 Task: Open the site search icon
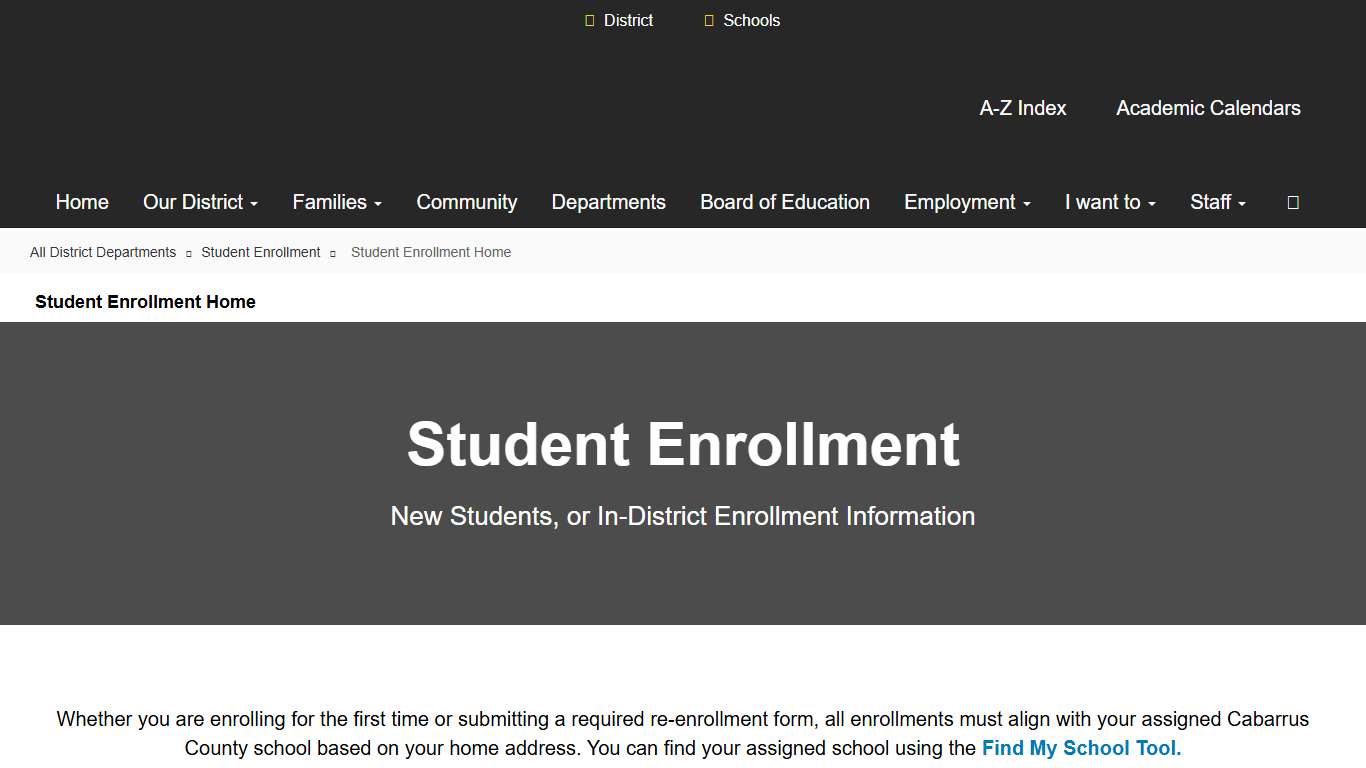point(1292,202)
